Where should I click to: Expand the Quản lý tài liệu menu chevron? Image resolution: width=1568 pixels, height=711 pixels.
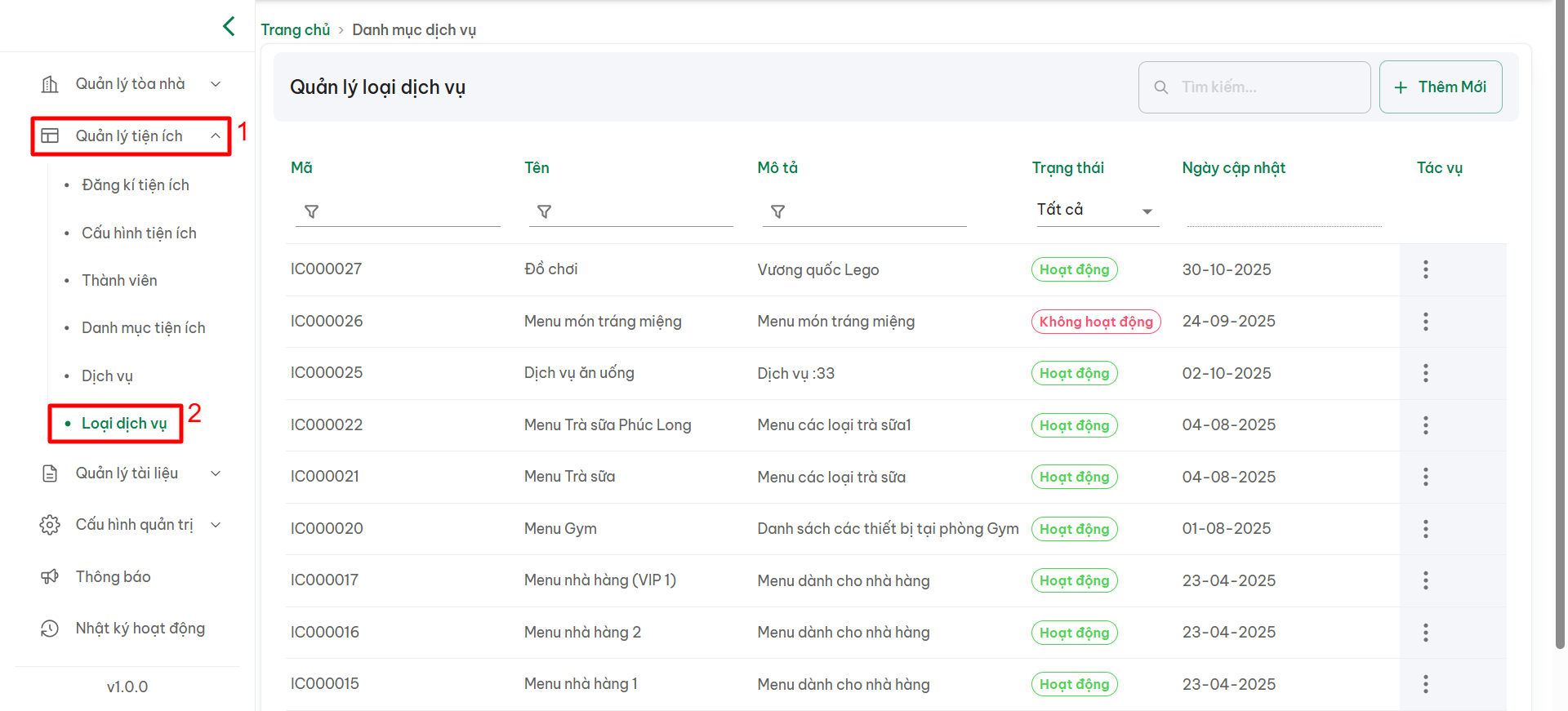click(x=216, y=473)
